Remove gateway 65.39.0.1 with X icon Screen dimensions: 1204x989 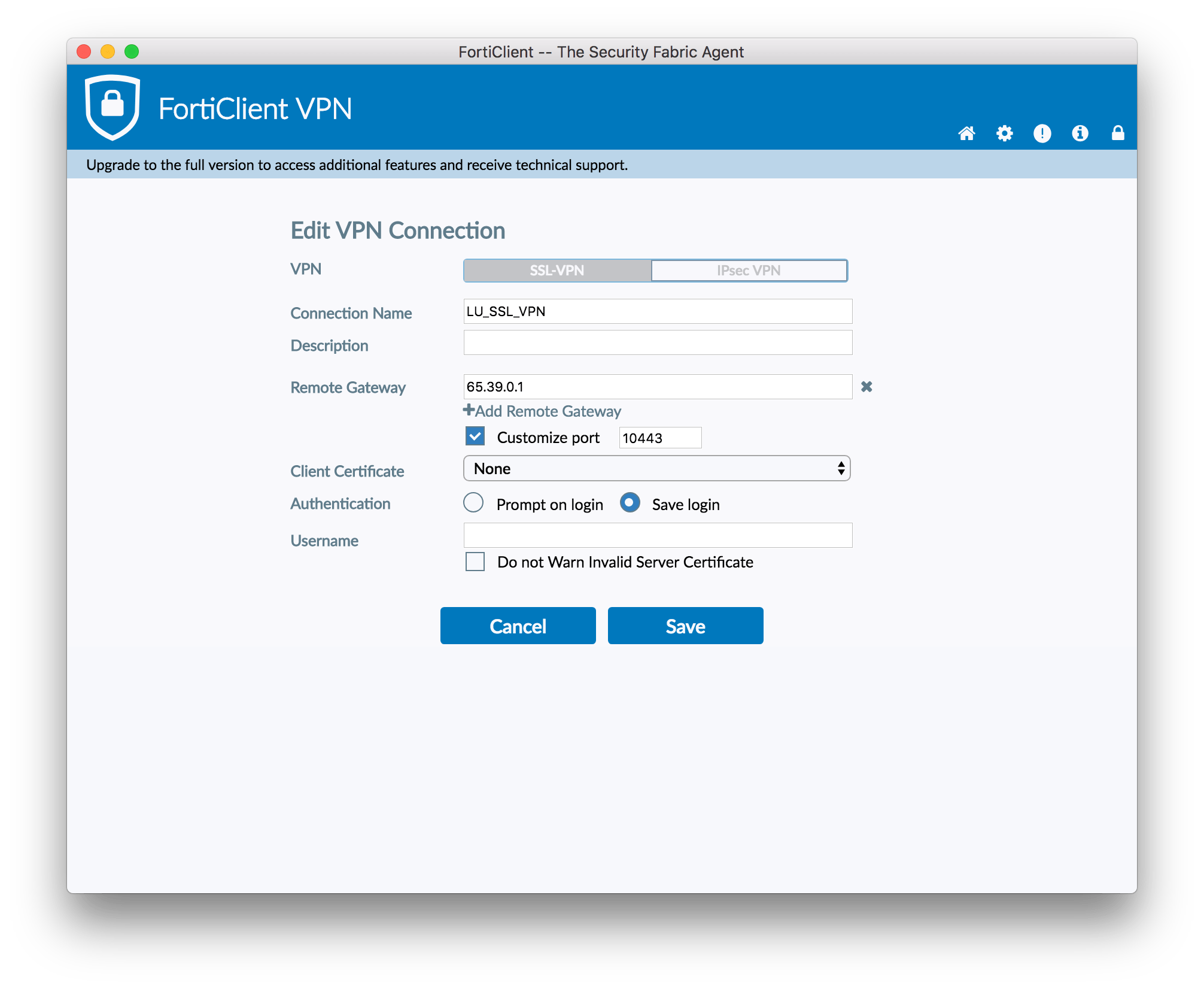866,387
